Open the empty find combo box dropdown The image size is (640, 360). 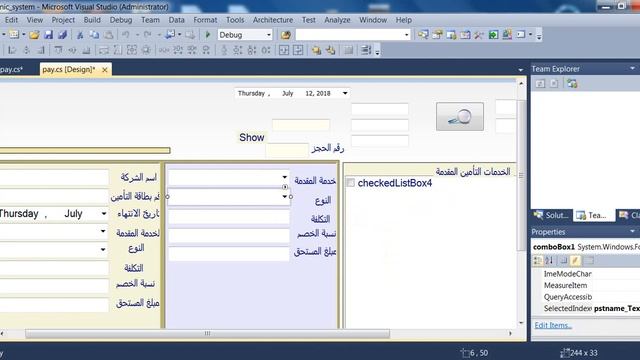coord(406,35)
